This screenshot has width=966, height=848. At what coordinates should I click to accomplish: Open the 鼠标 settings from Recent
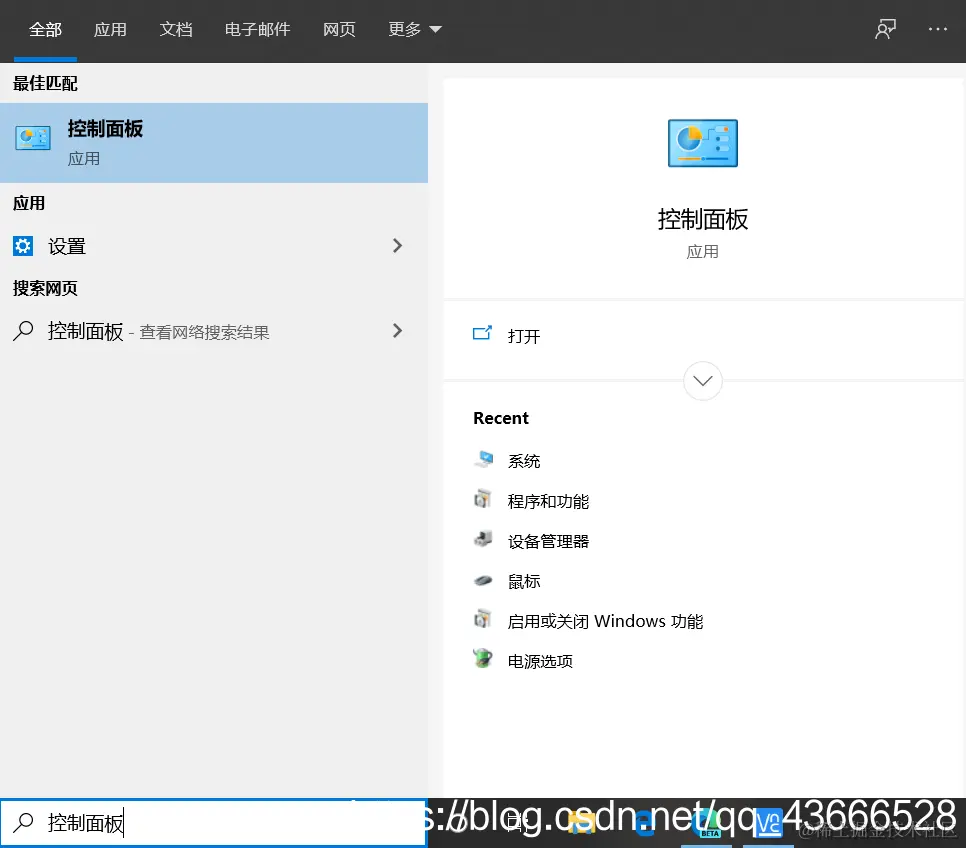coord(483,581)
